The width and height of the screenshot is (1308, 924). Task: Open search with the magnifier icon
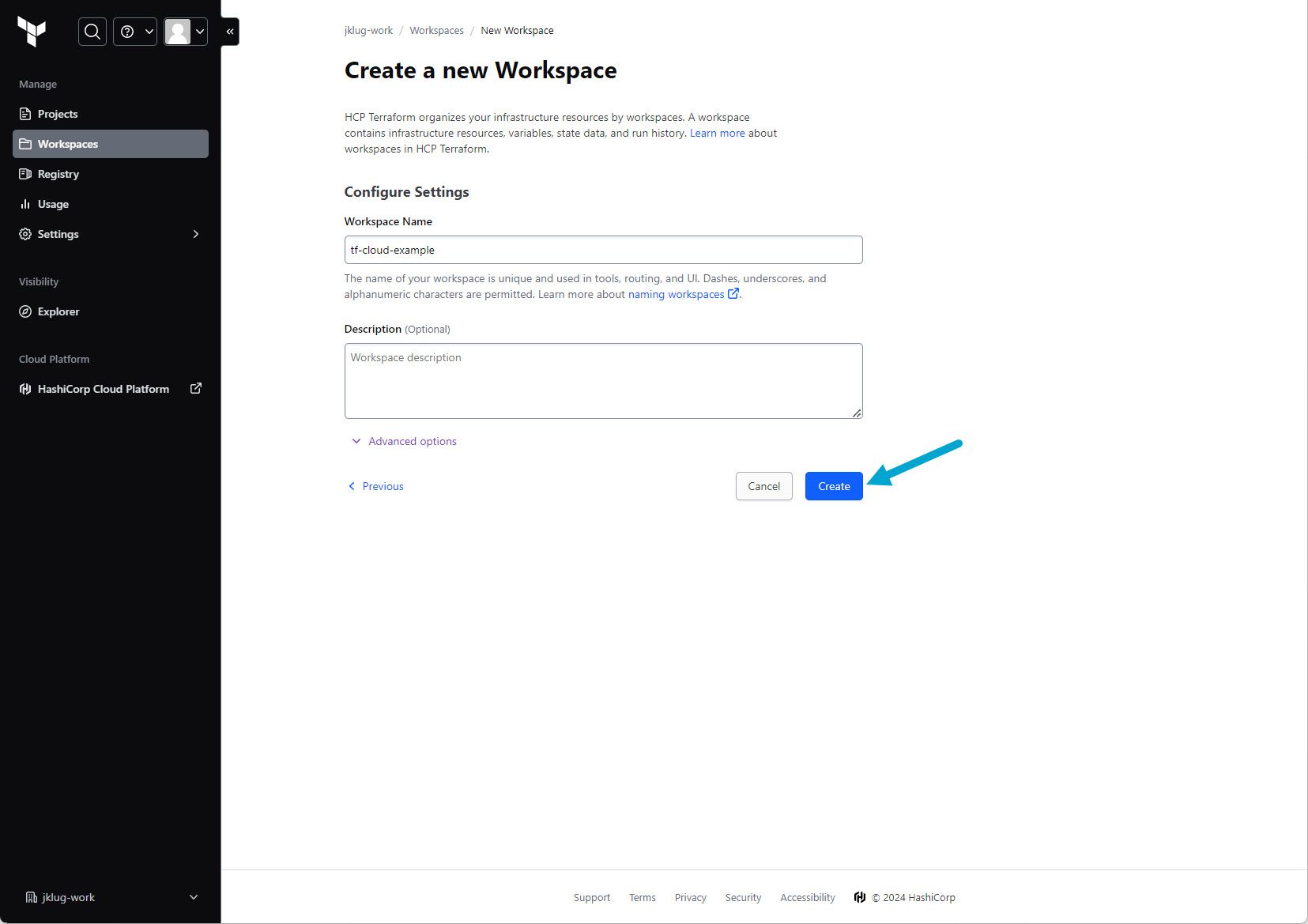click(x=92, y=32)
